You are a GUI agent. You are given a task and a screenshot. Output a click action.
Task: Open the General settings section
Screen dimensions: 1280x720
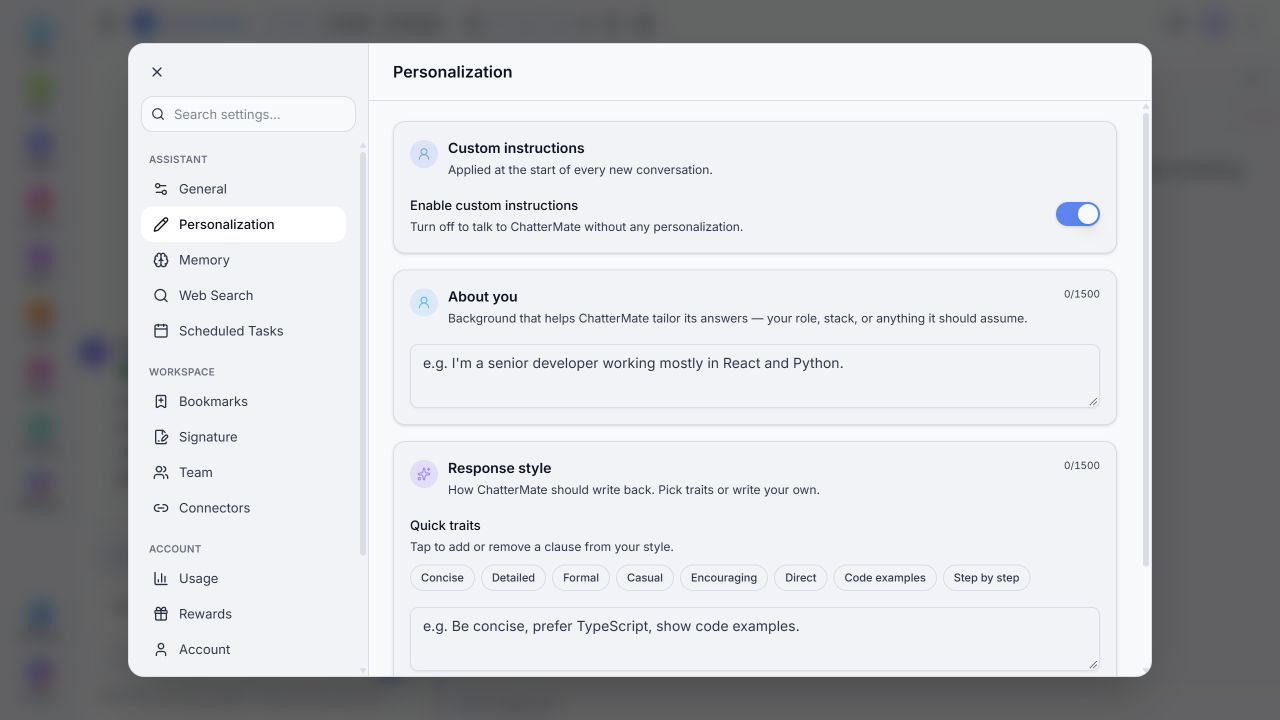[x=243, y=189]
